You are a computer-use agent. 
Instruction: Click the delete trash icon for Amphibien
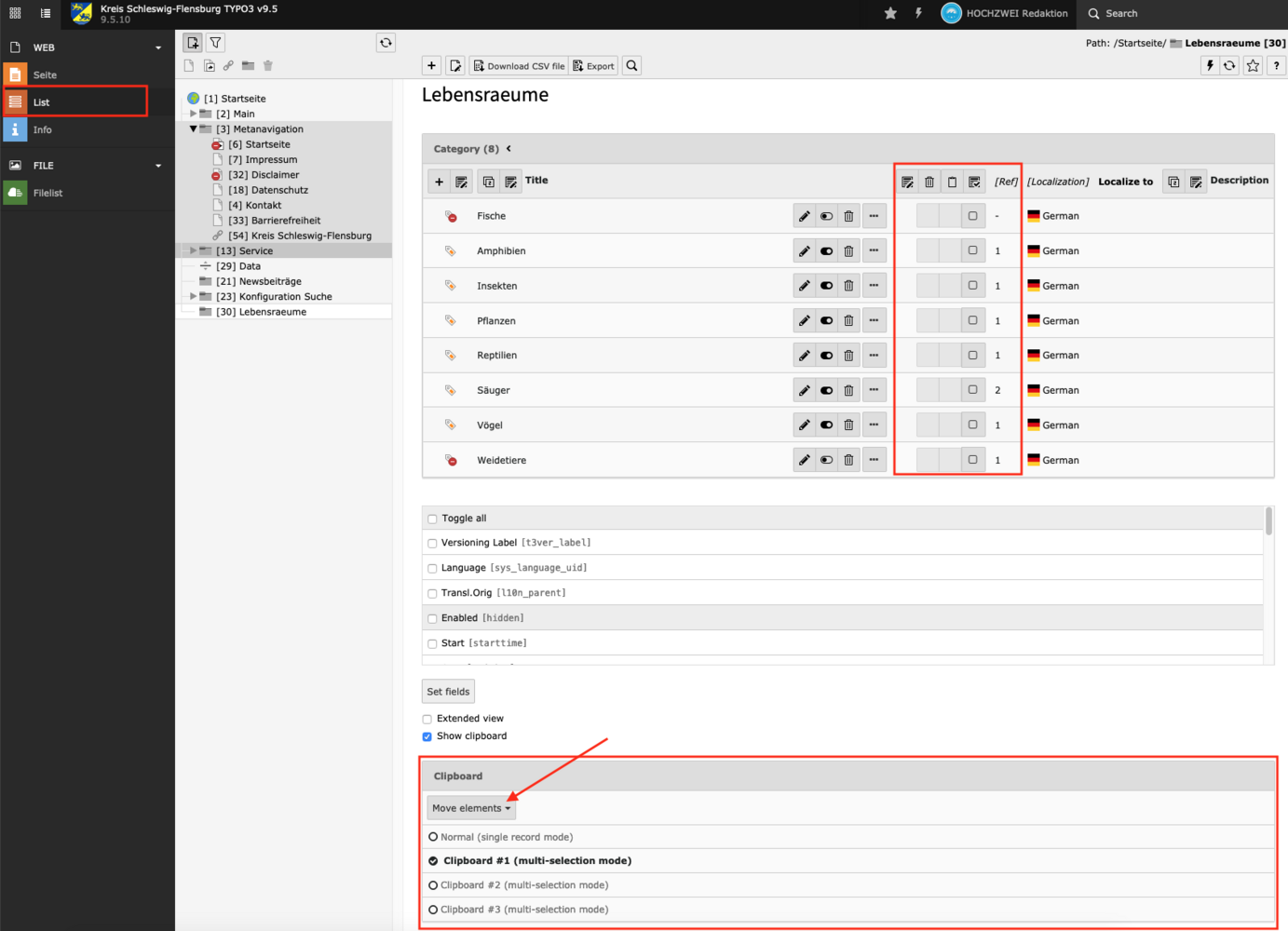[848, 251]
